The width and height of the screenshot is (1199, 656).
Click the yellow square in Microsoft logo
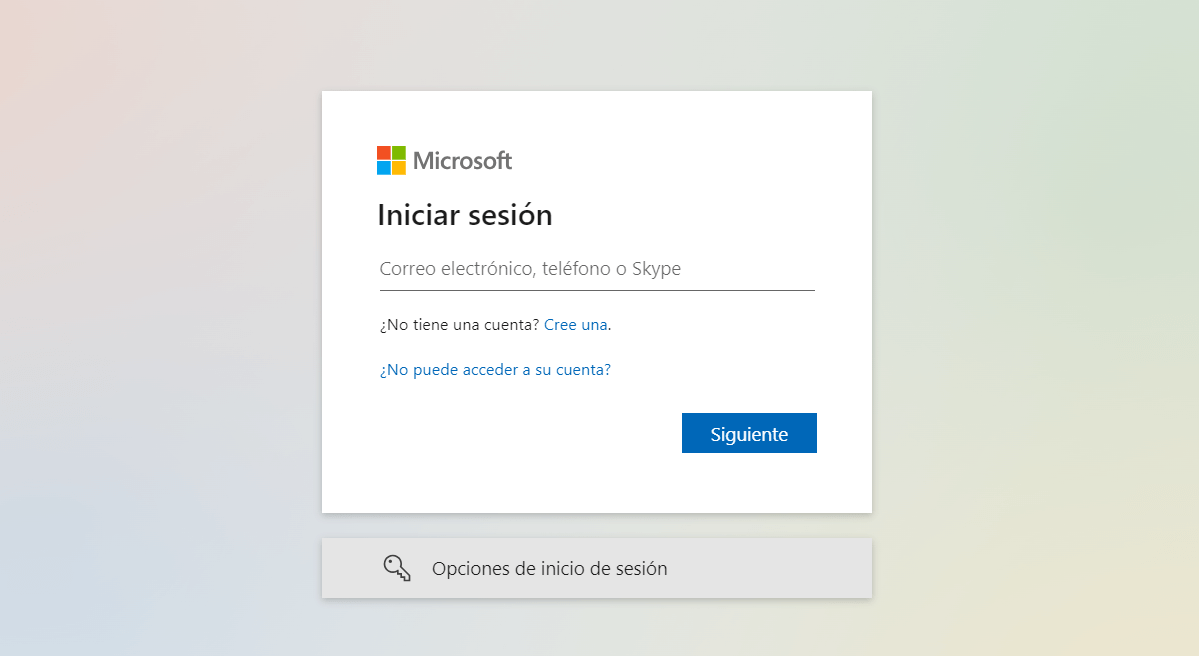tap(399, 168)
